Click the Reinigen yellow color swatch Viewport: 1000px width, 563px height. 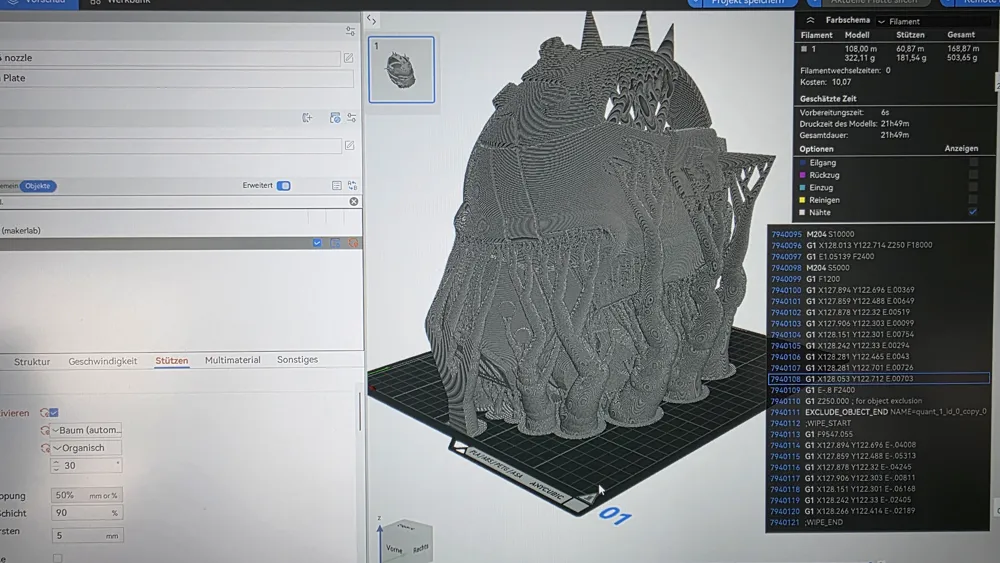pyautogui.click(x=802, y=200)
